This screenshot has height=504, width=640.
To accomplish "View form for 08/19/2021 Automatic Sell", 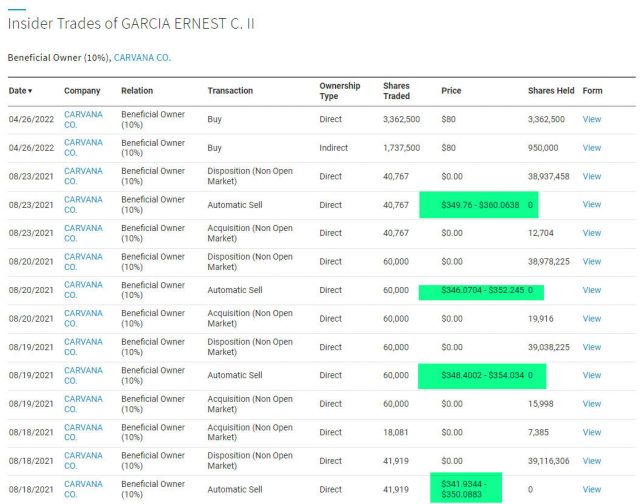I will tap(592, 376).
